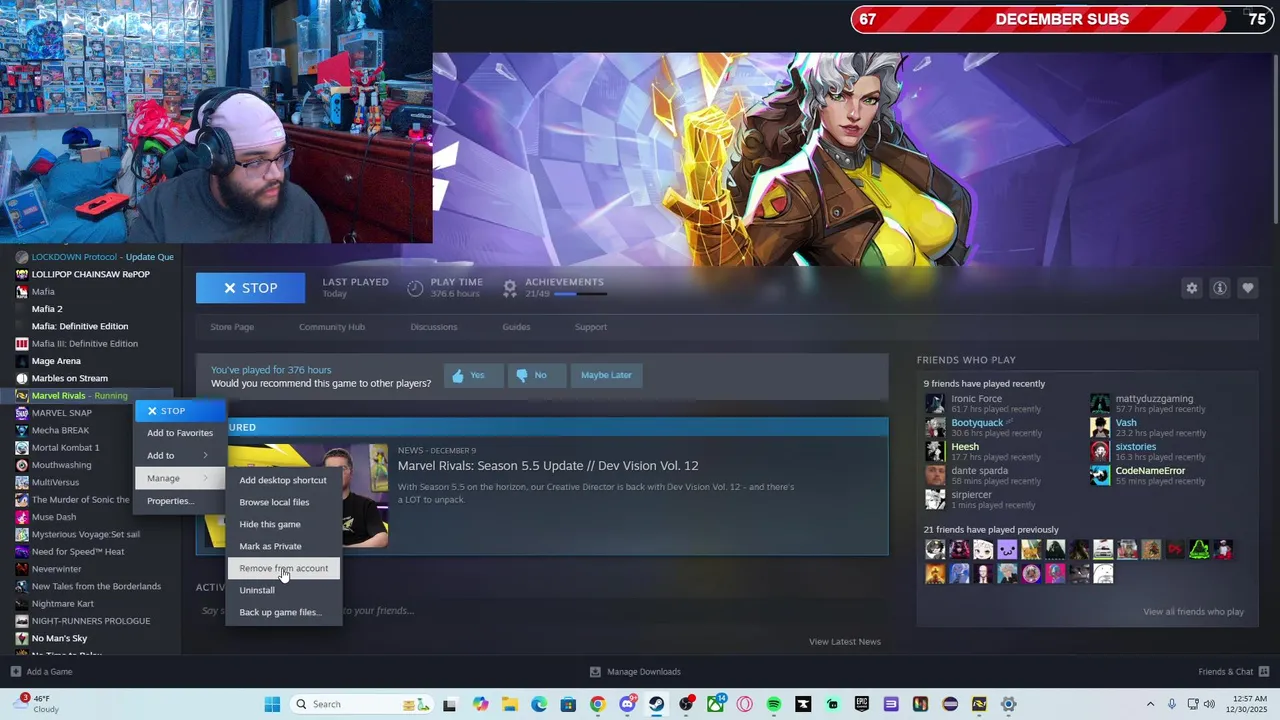Open the Support tab
Viewport: 1280px width, 720px height.
click(x=591, y=327)
